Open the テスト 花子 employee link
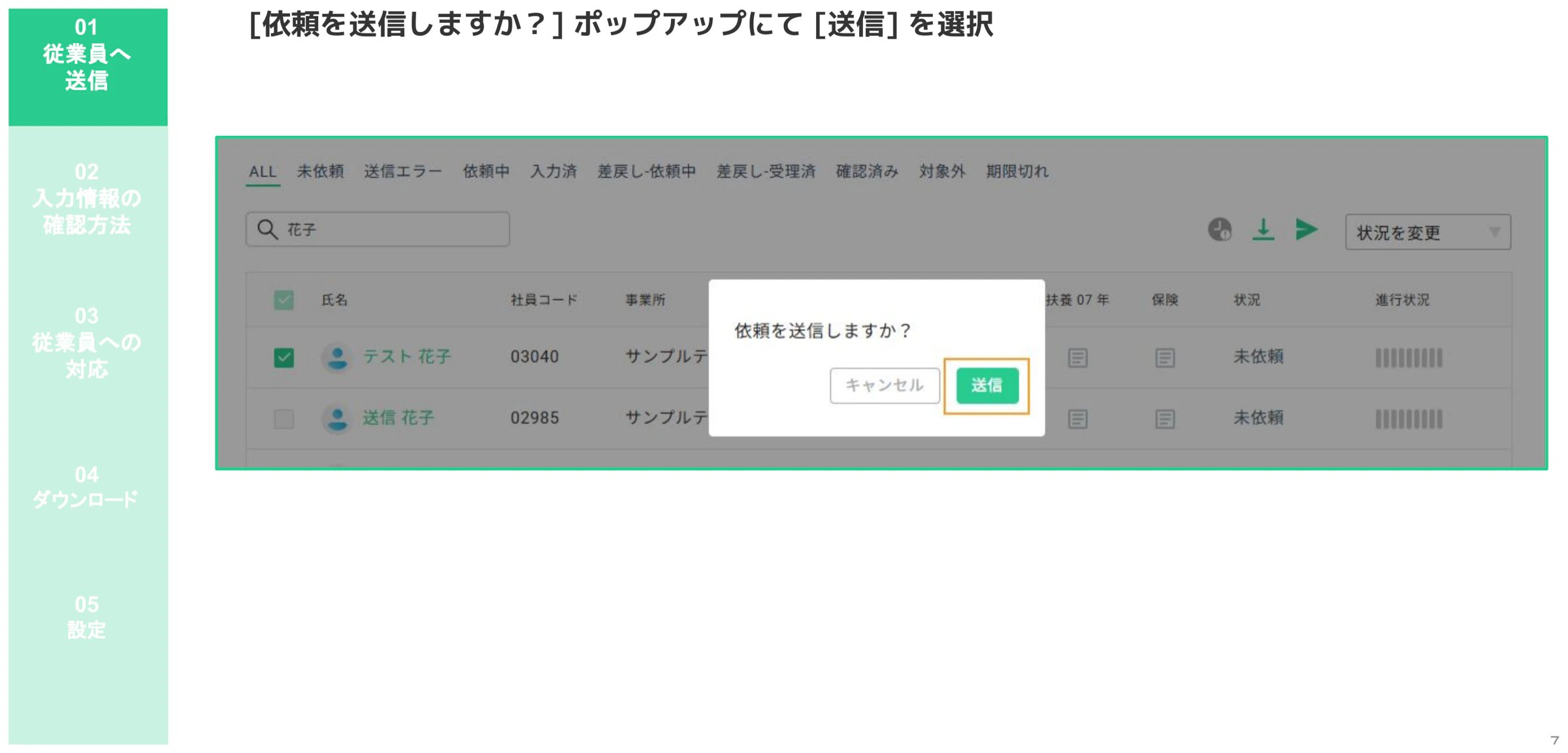 (407, 357)
